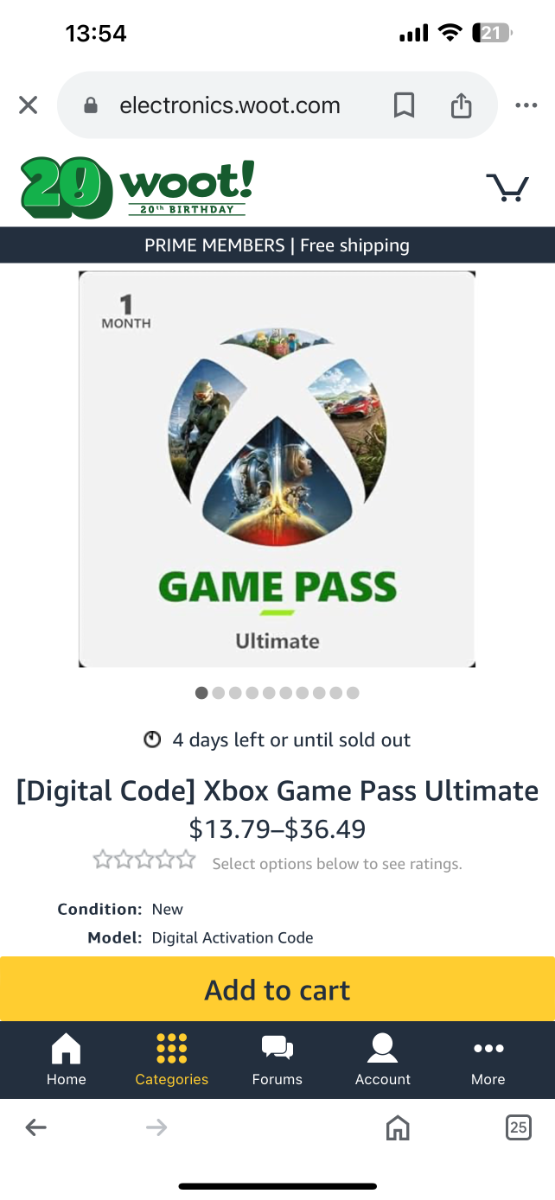Open the shopping cart icon
The height and width of the screenshot is (1200, 555).
[507, 187]
